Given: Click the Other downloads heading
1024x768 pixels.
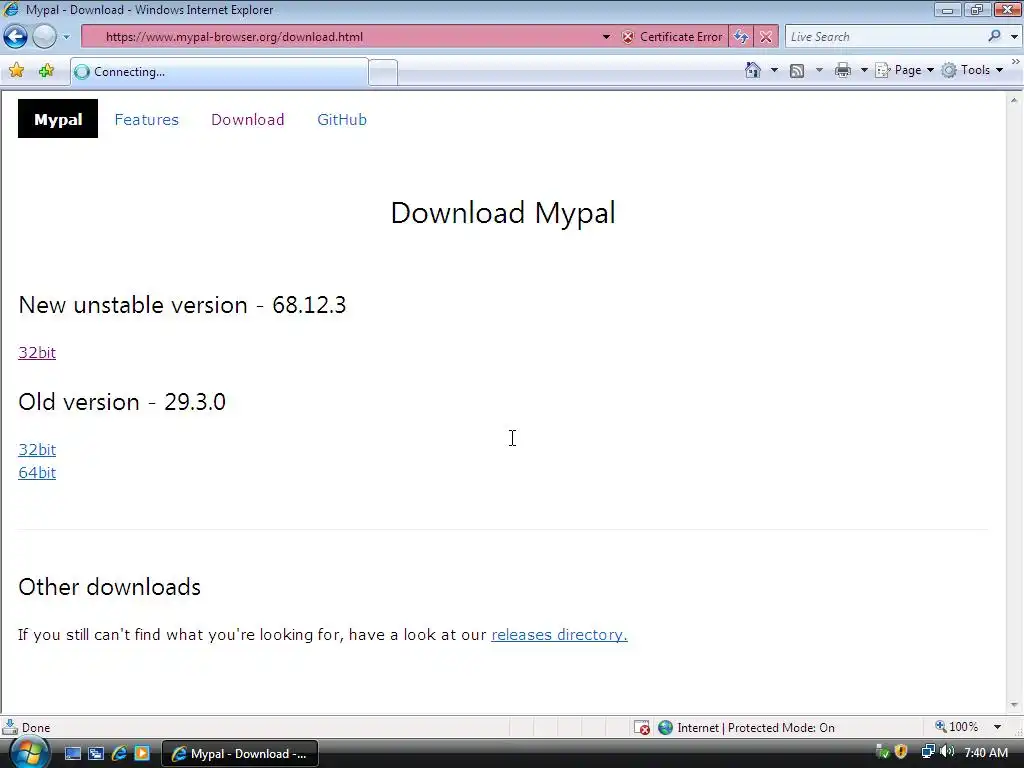Looking at the screenshot, I should point(109,587).
